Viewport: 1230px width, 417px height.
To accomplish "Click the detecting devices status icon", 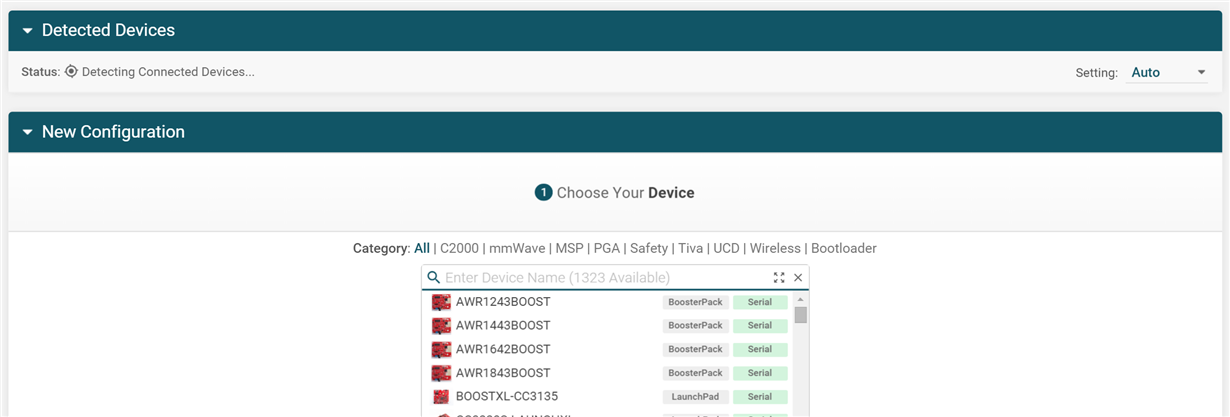I will coord(71,72).
